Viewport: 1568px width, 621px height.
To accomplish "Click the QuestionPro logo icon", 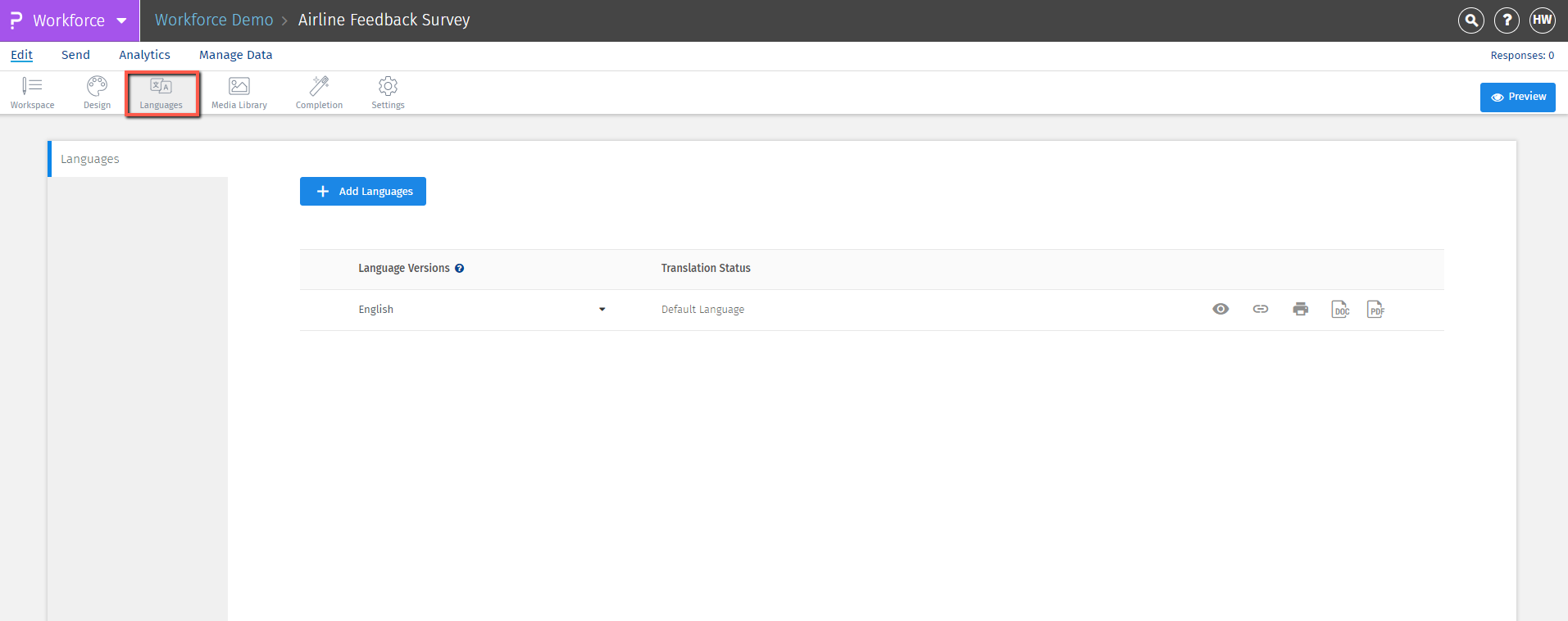I will pyautogui.click(x=16, y=20).
